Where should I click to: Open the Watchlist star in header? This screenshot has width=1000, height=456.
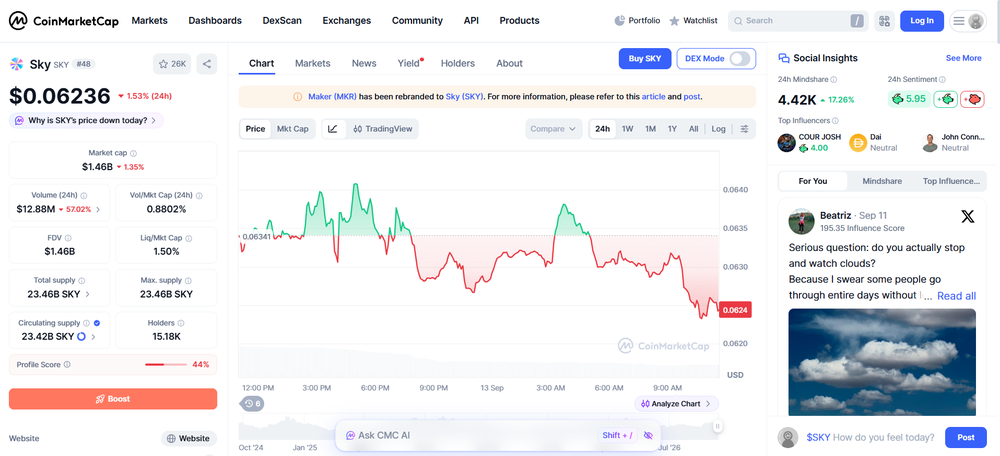[x=674, y=21]
